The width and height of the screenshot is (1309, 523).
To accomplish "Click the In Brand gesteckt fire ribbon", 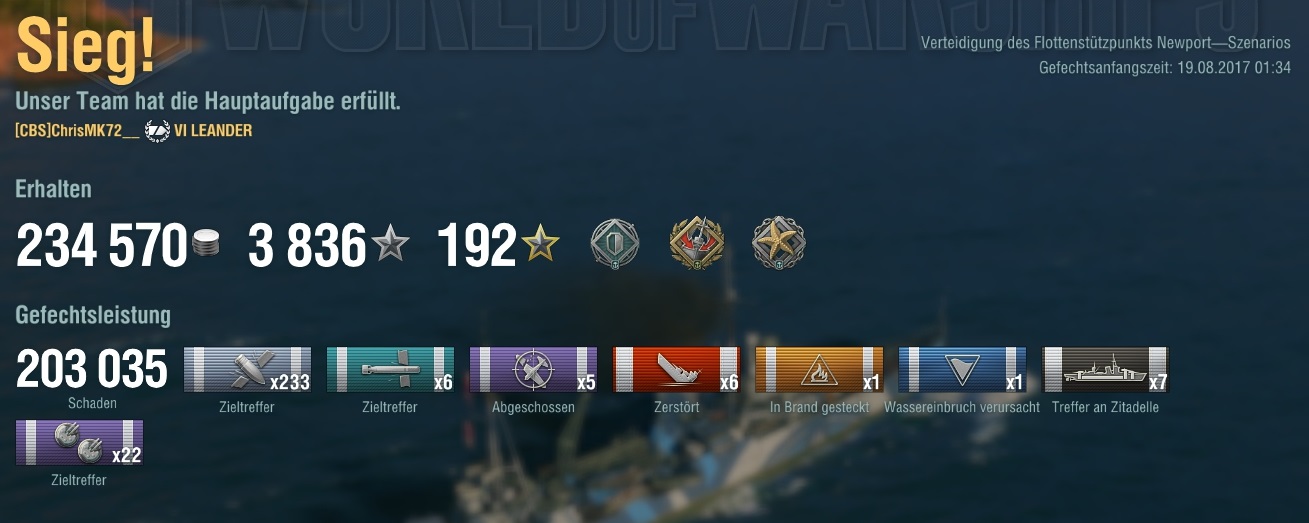I will click(x=819, y=370).
